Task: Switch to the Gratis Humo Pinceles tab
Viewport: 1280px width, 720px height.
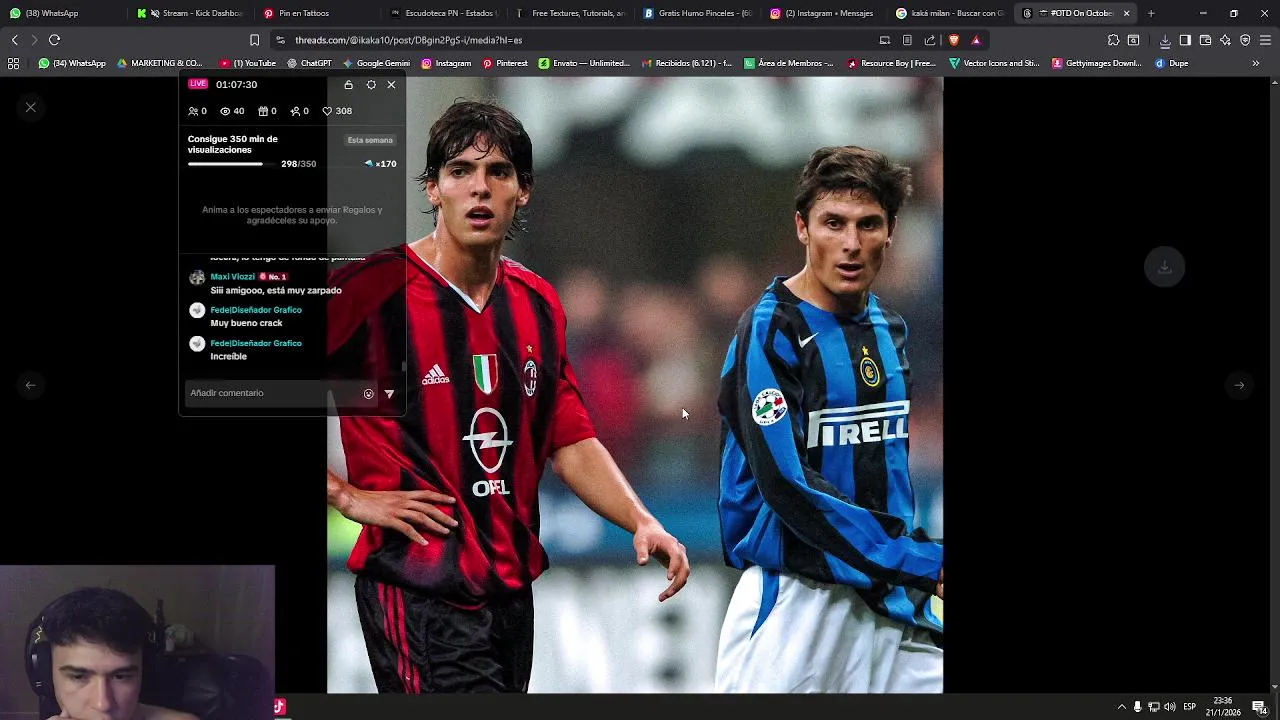Action: (x=698, y=13)
